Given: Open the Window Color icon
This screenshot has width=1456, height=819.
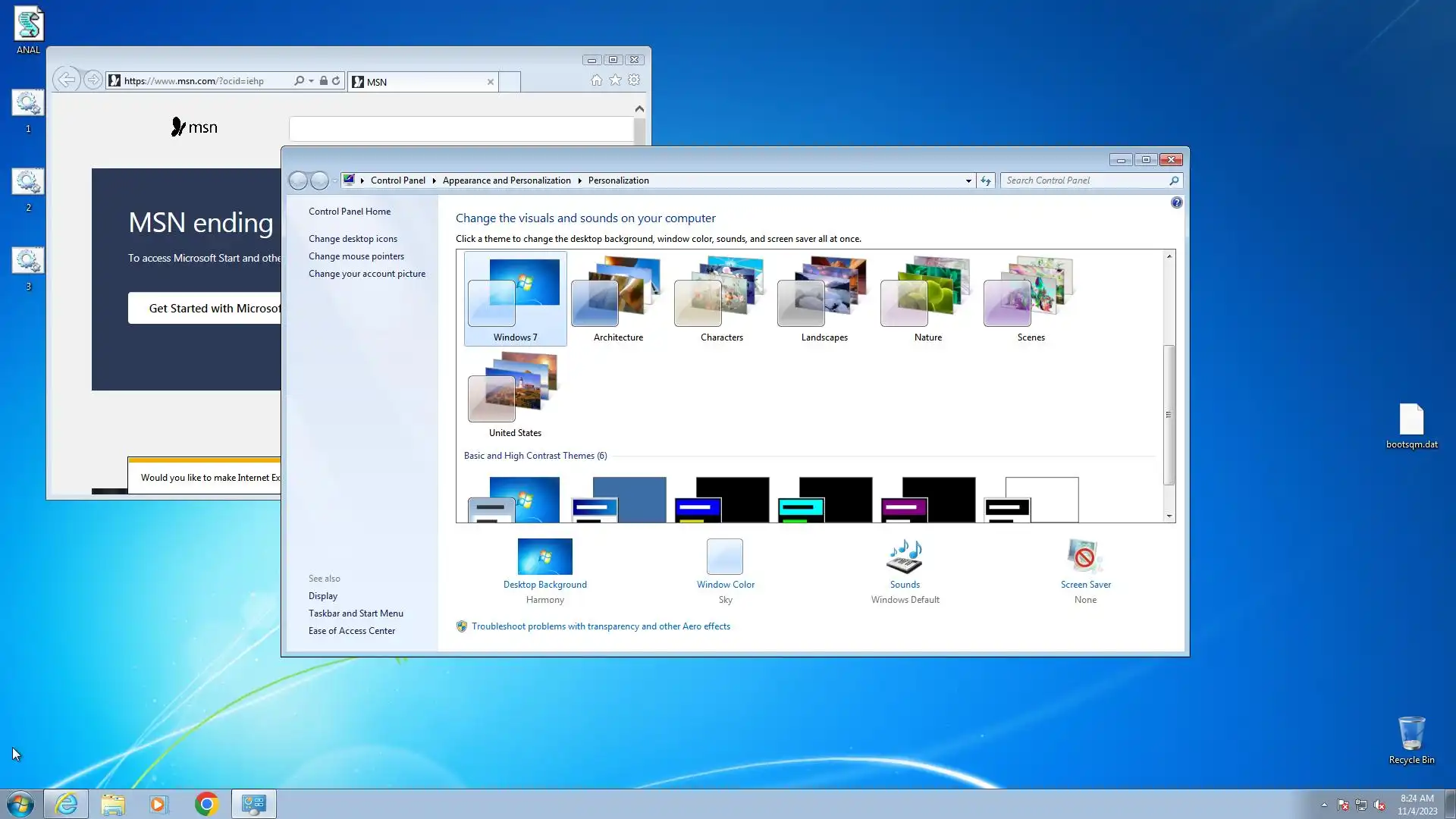Looking at the screenshot, I should pyautogui.click(x=725, y=557).
